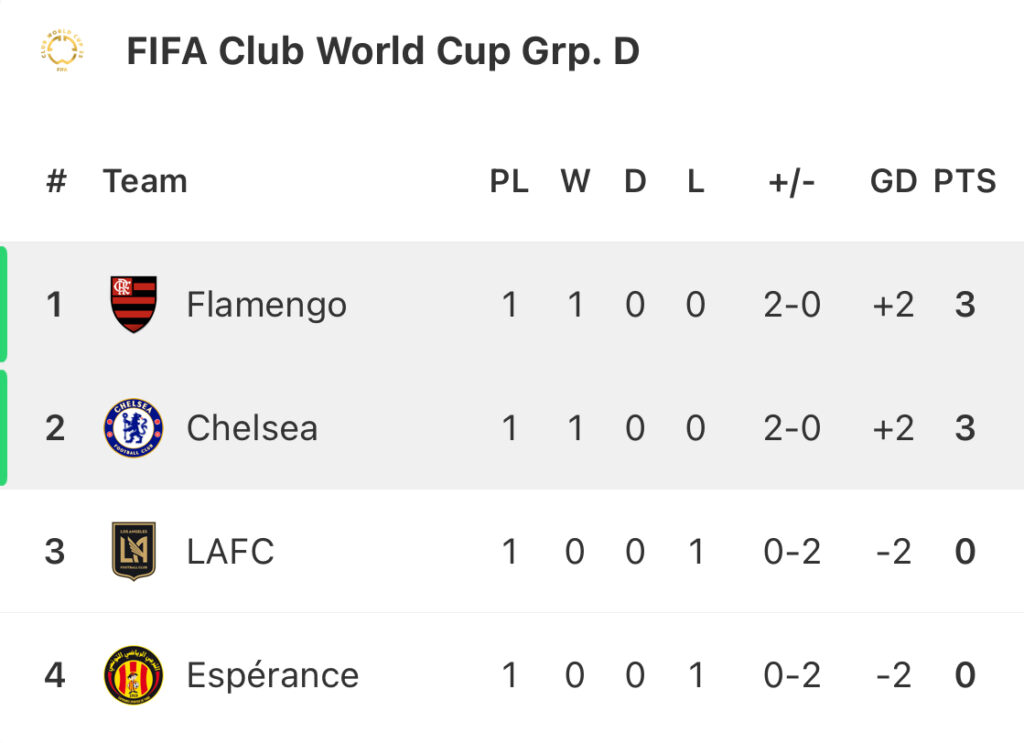Open the Flamengo team name link

click(266, 305)
